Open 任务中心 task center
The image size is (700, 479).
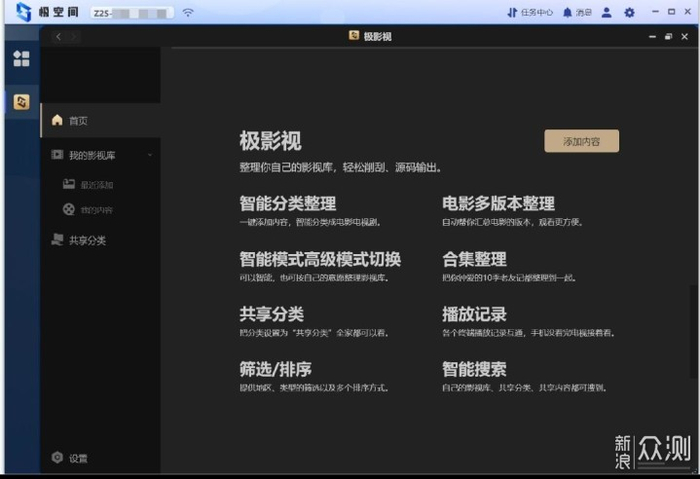[529, 13]
